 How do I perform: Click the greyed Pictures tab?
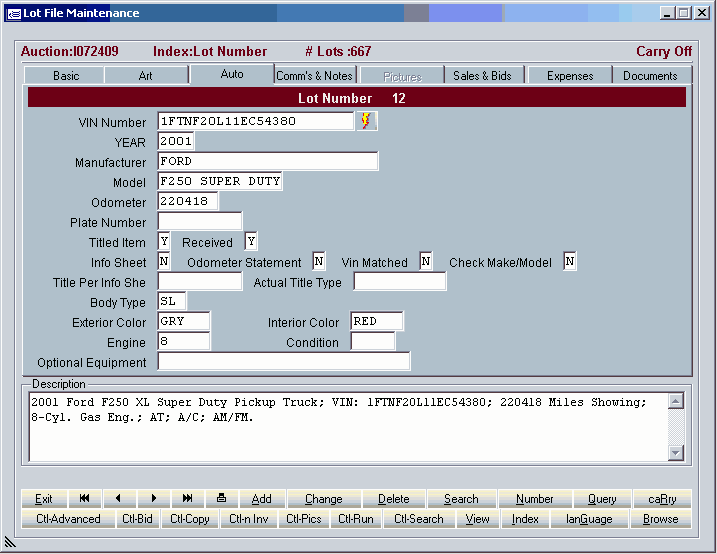pos(402,76)
